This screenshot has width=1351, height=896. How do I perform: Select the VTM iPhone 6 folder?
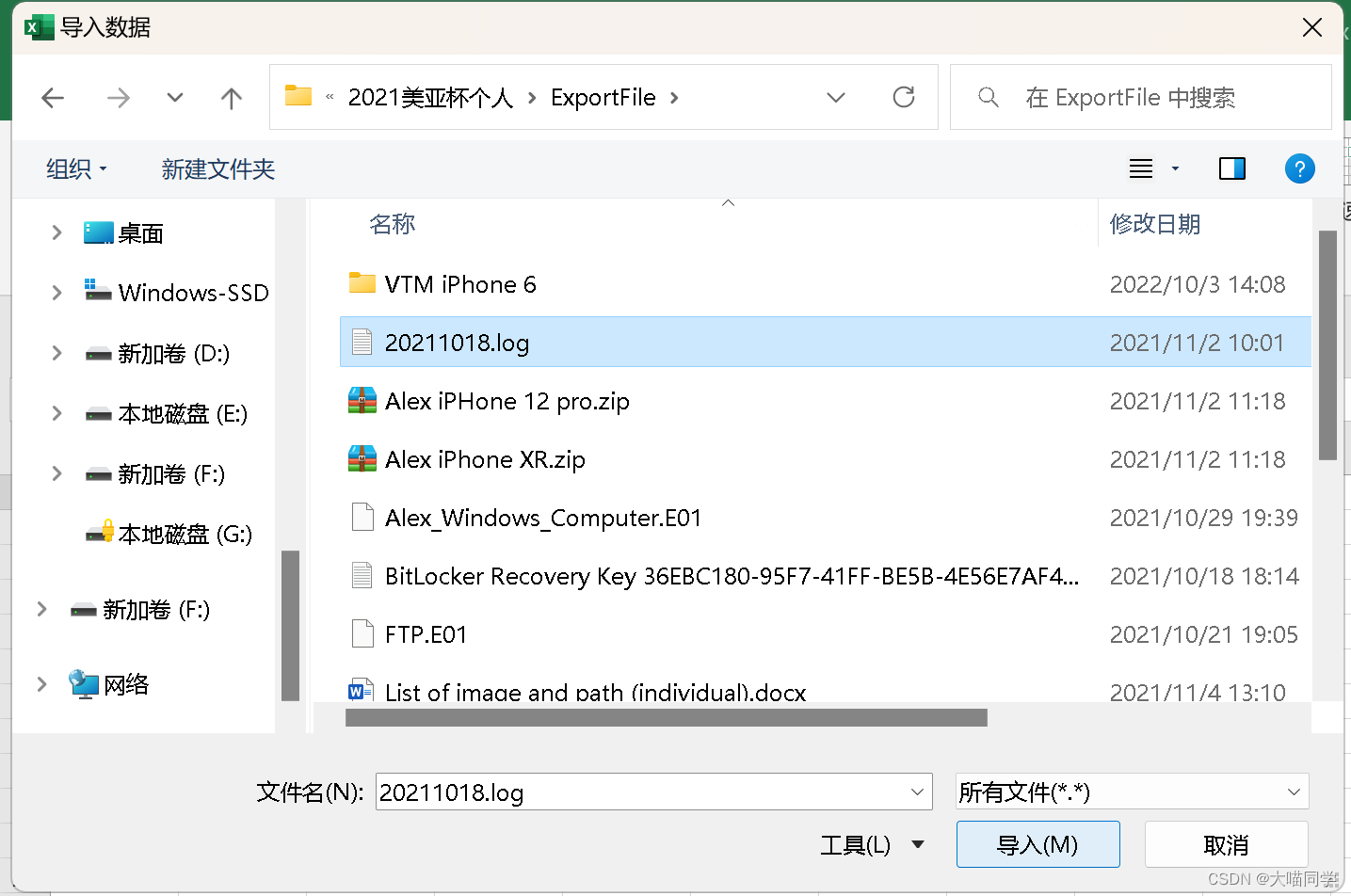[460, 283]
